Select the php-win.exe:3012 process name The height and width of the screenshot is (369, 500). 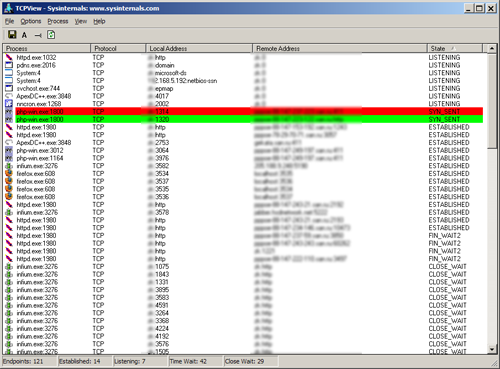(x=40, y=150)
